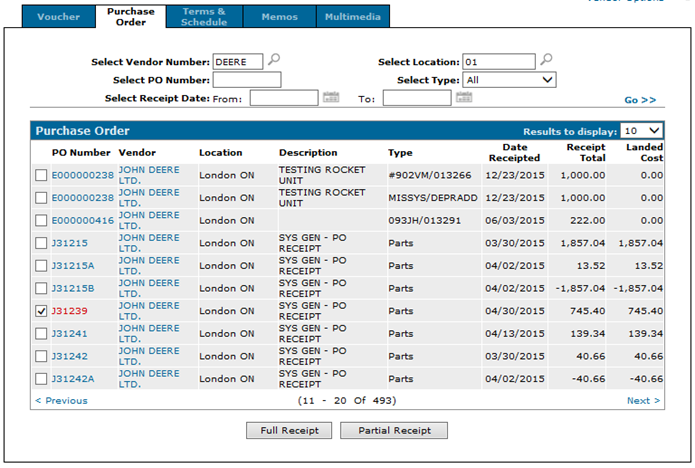Go to the Next results page
This screenshot has width=695, height=468.
tap(643, 401)
